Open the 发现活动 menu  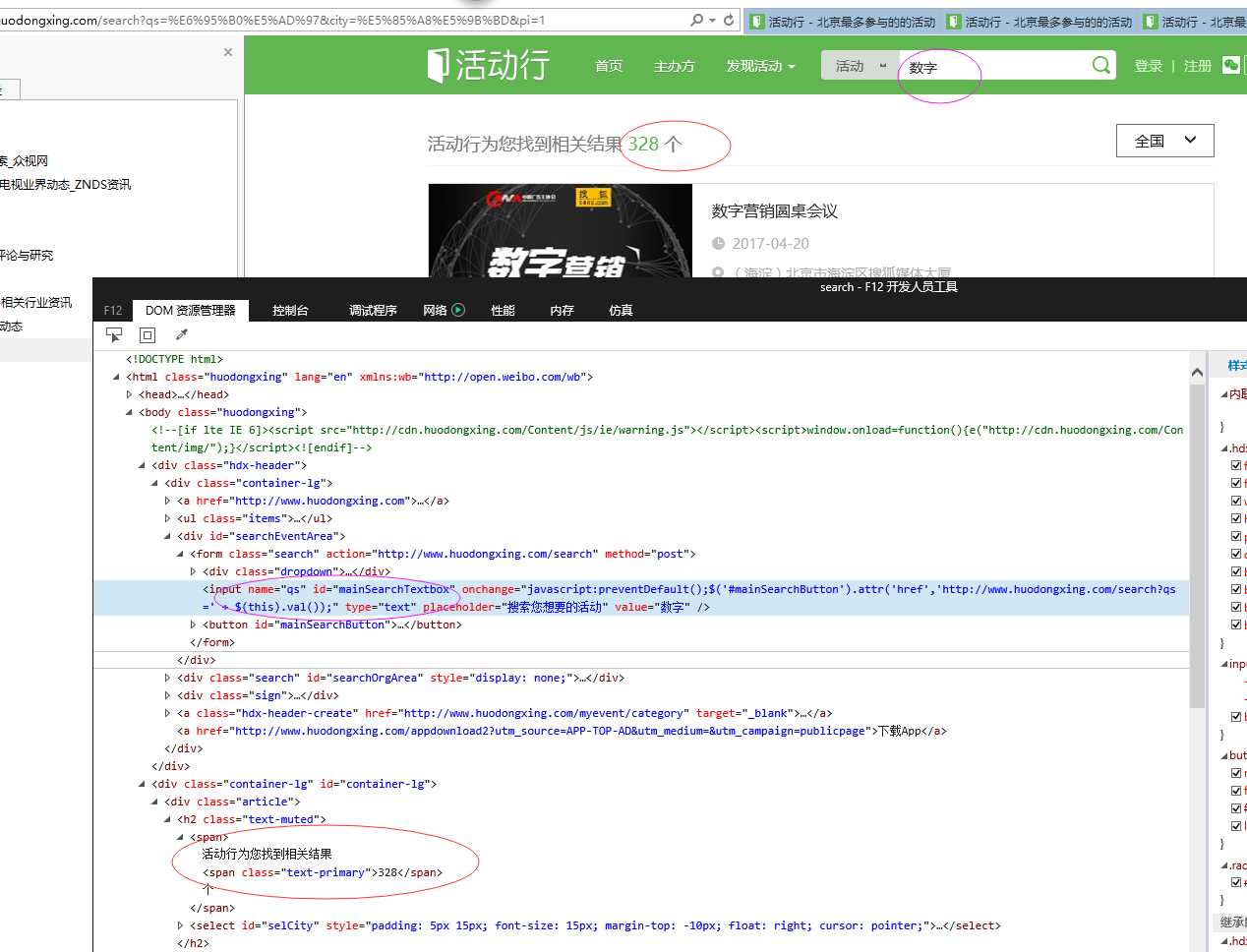(x=760, y=66)
